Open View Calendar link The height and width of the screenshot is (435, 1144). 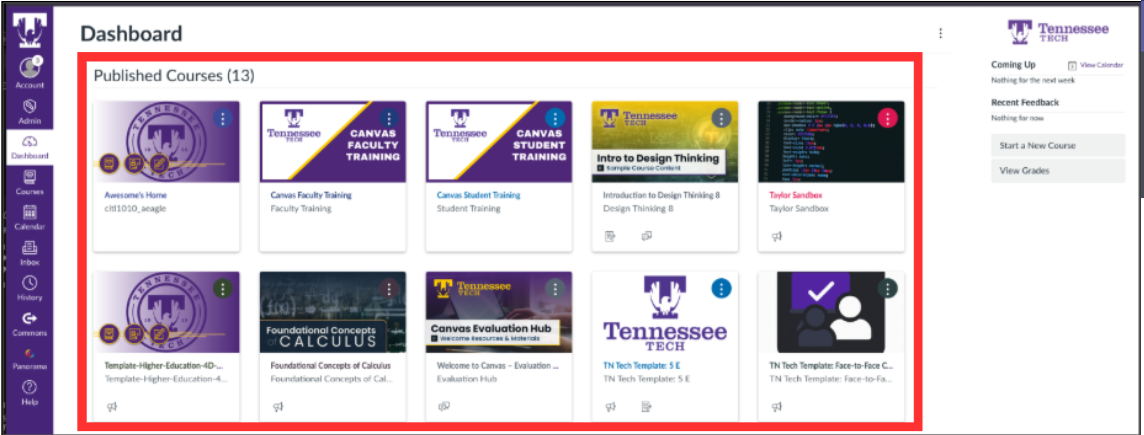(x=1102, y=65)
